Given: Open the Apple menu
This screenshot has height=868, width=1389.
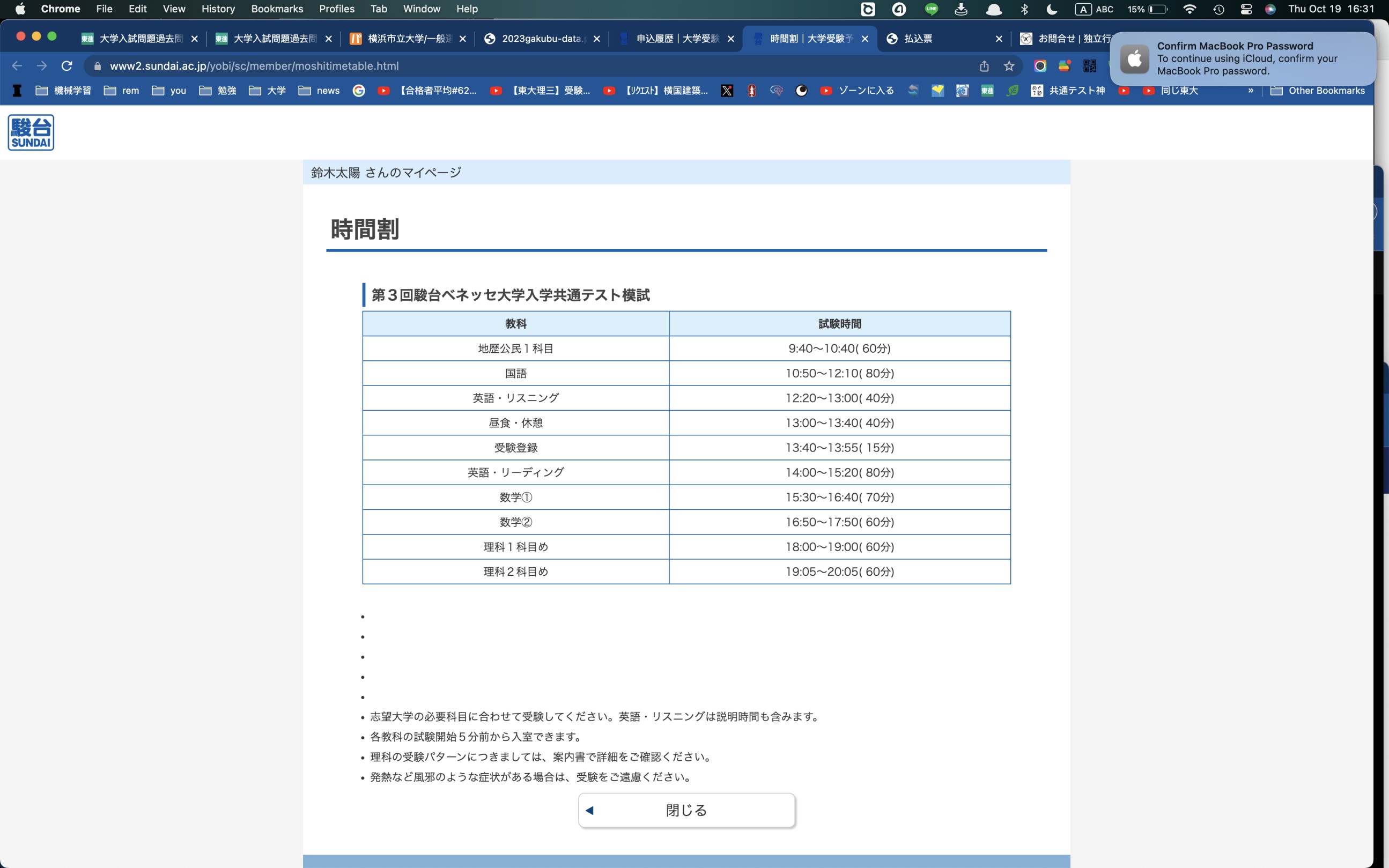Looking at the screenshot, I should pos(20,9).
